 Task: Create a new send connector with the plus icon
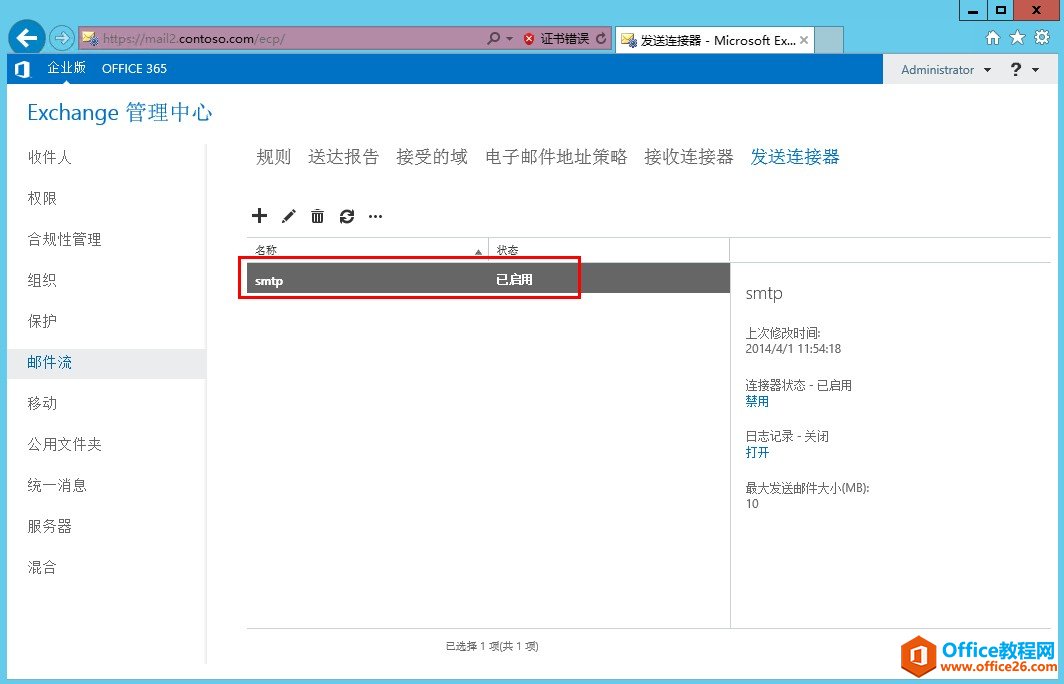tap(259, 215)
